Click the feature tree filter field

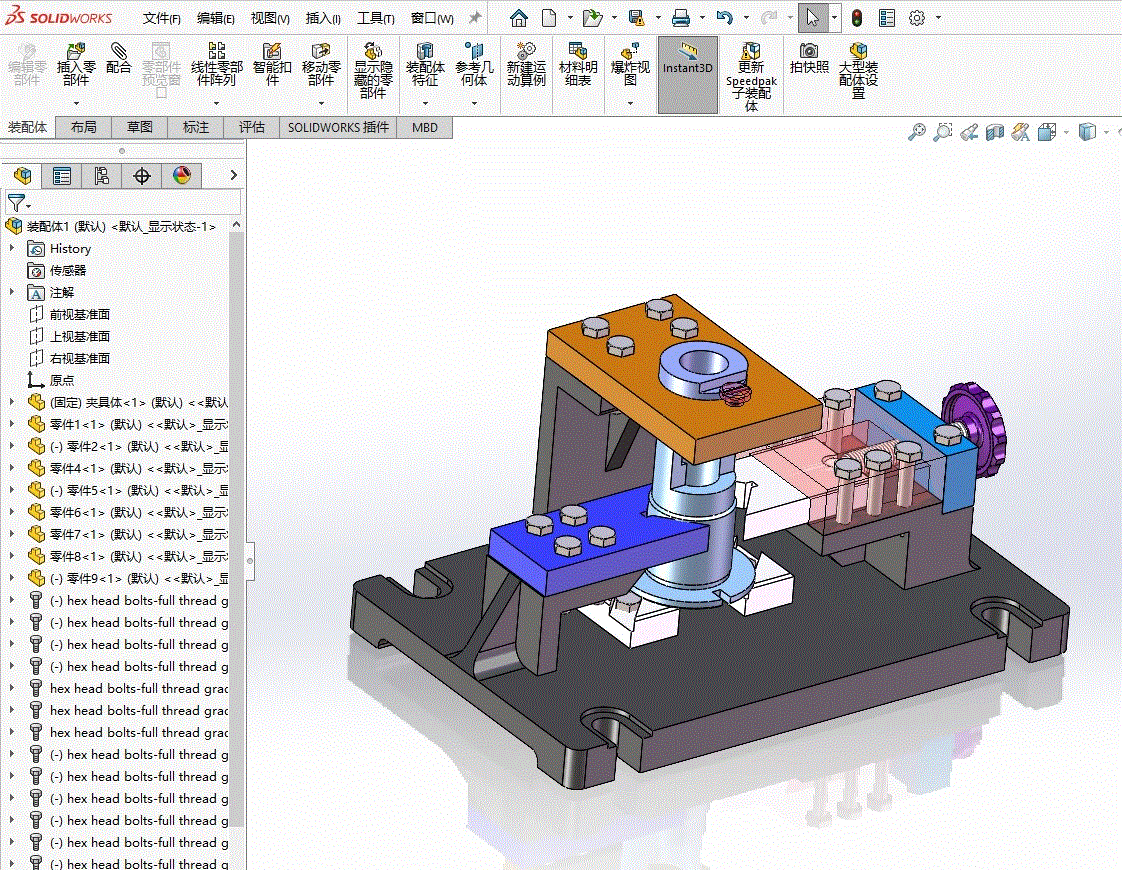122,203
